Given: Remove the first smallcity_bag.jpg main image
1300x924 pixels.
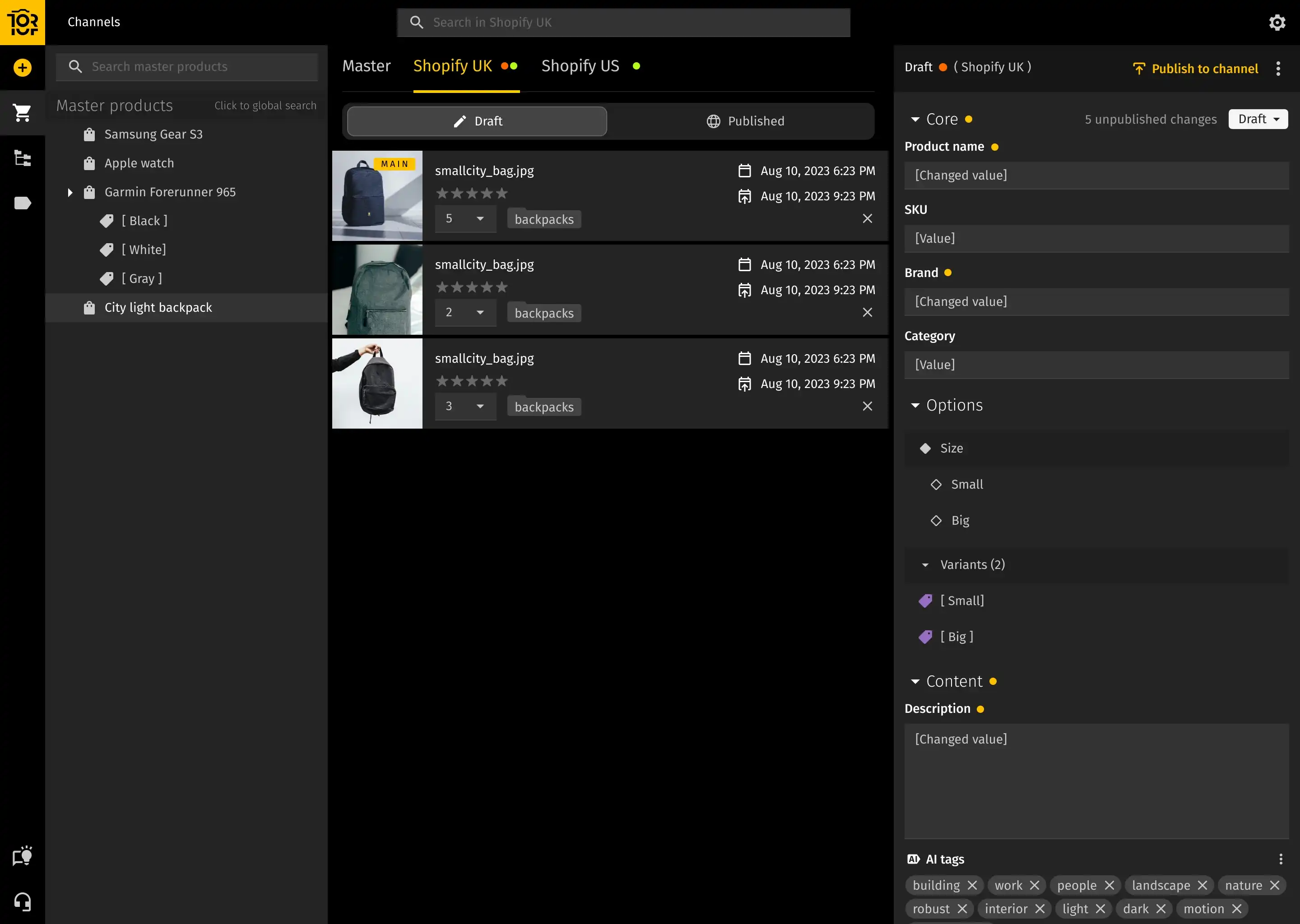Looking at the screenshot, I should (868, 218).
